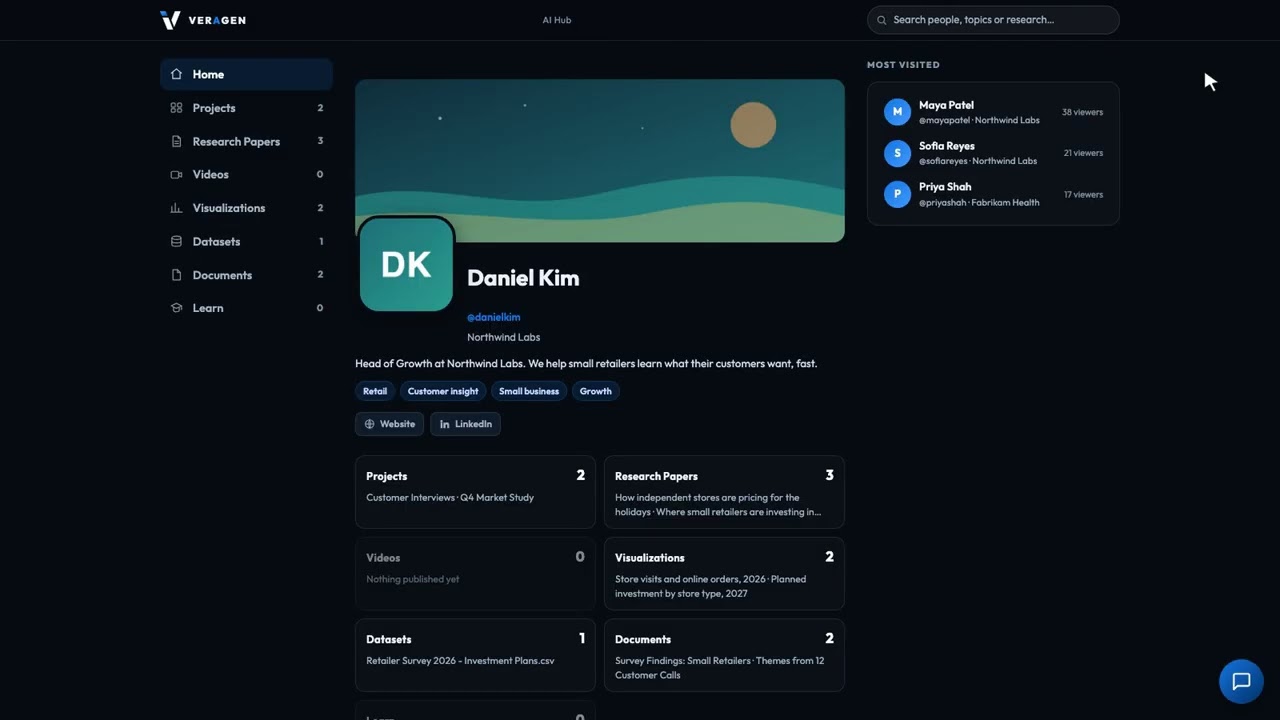Open Sofia Reyes's name in Most Visited
The width and height of the screenshot is (1280, 720).
pos(947,146)
